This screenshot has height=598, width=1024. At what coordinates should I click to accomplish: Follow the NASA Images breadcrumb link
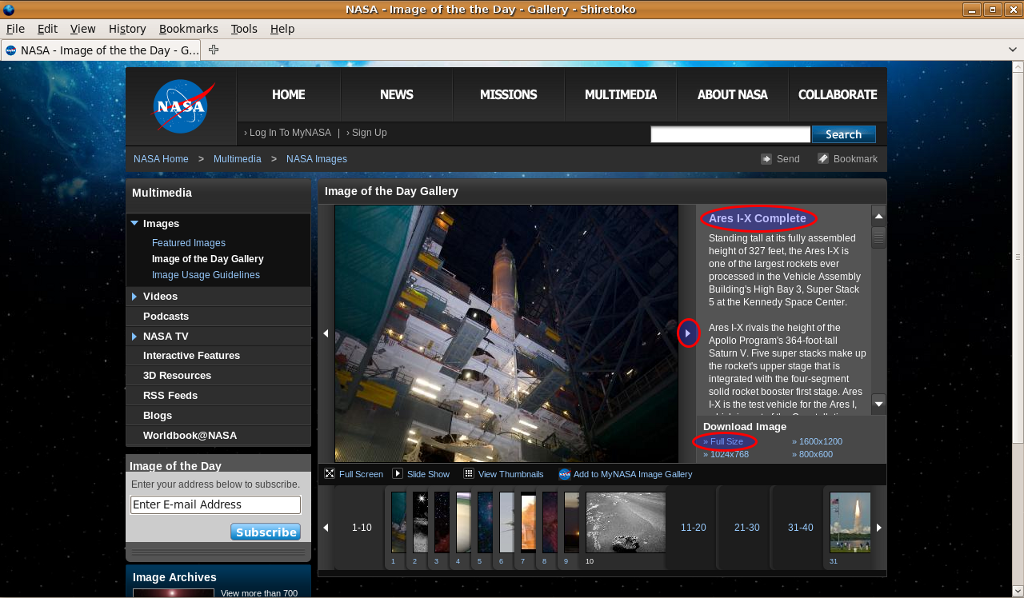pyautogui.click(x=317, y=159)
